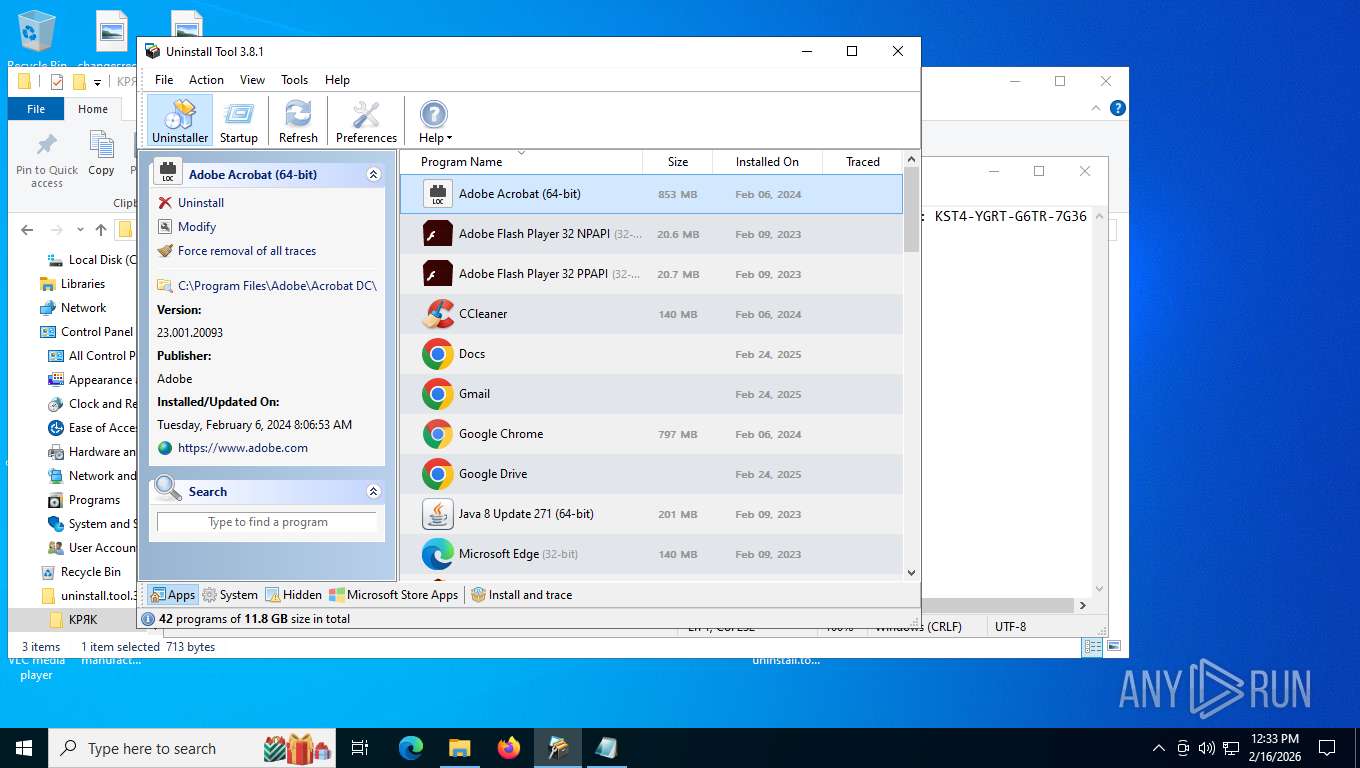Open the Action menu
This screenshot has height=768, width=1360.
pos(206,80)
